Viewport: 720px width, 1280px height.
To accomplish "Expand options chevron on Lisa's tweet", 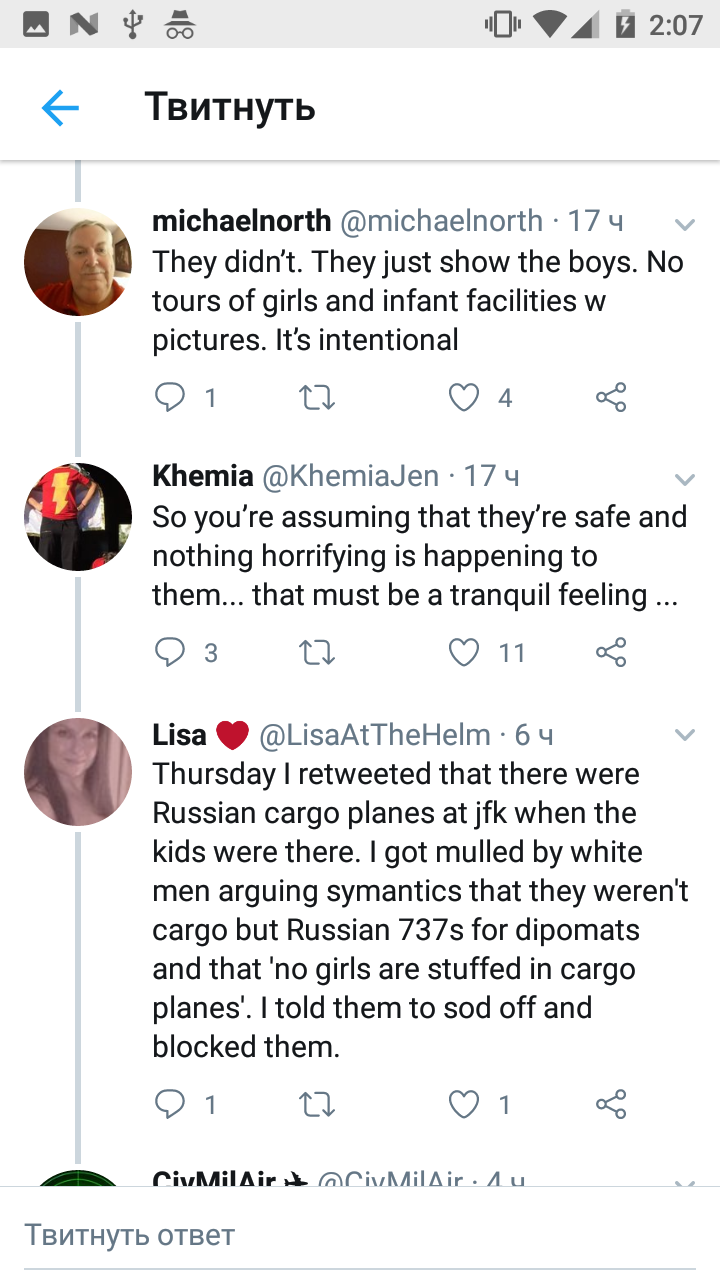I will tap(684, 735).
